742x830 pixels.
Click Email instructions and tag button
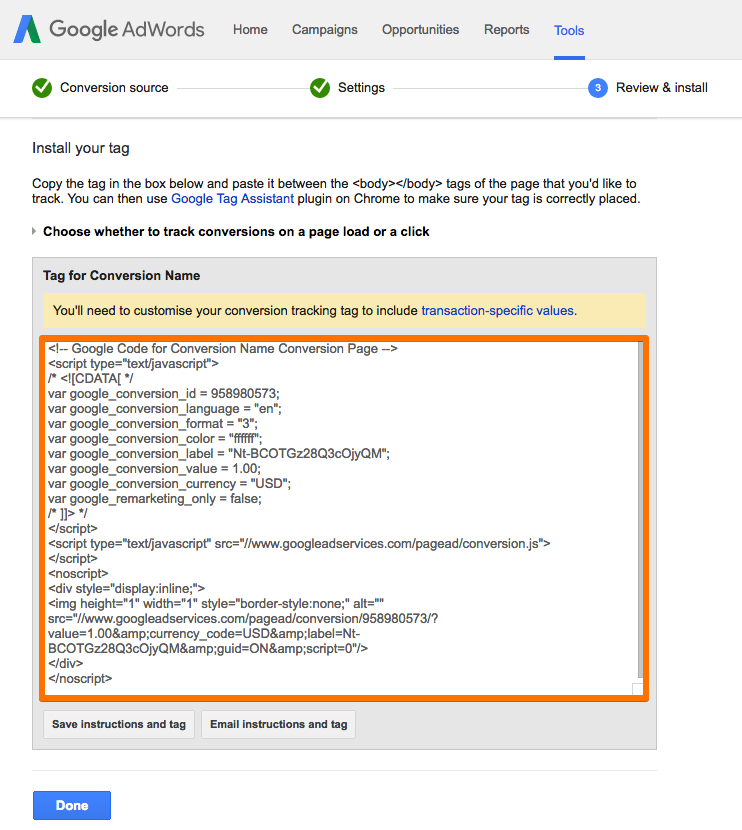(x=278, y=724)
